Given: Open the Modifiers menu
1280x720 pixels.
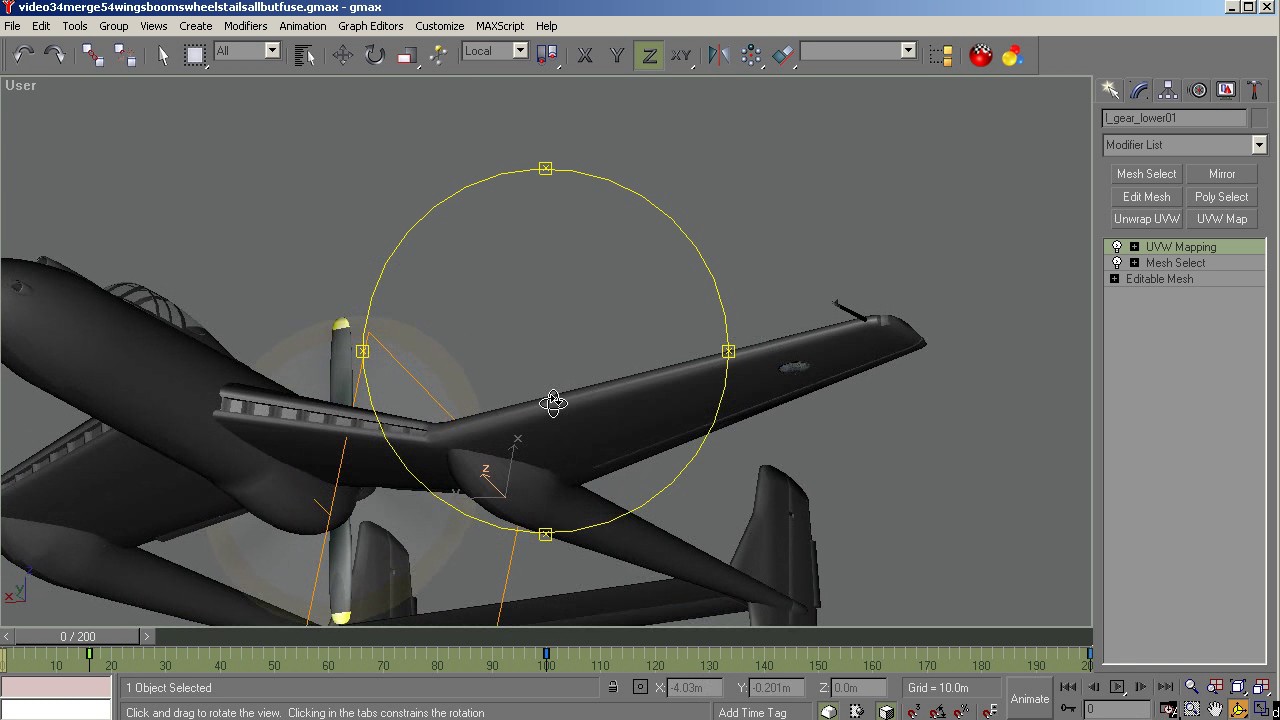Looking at the screenshot, I should 245,26.
